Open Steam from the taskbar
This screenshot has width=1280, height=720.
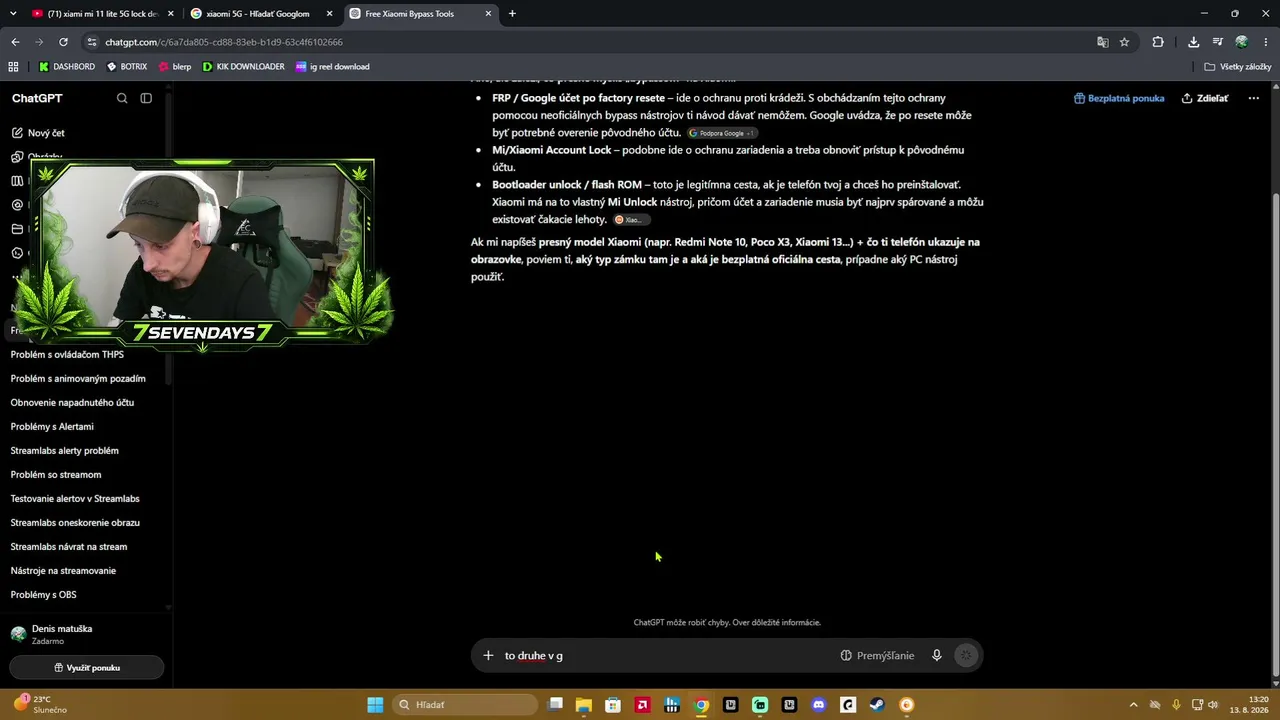(x=877, y=705)
